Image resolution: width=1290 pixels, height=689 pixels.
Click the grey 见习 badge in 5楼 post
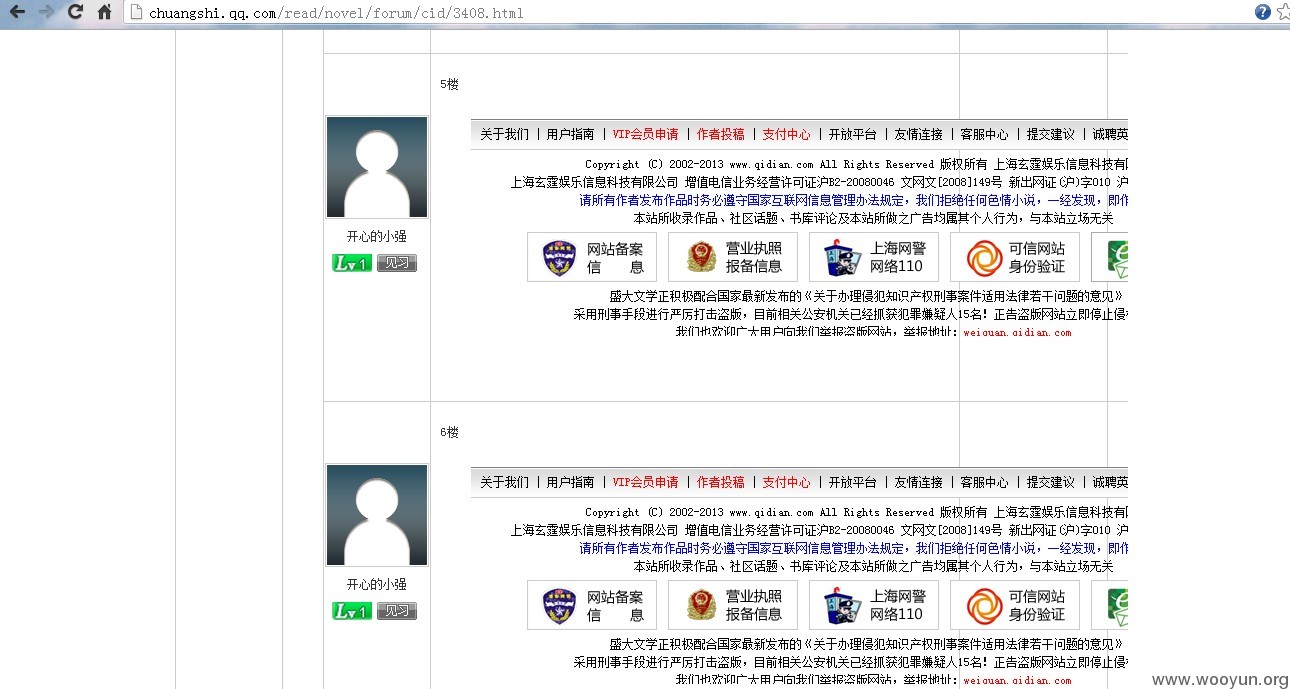[x=397, y=263]
